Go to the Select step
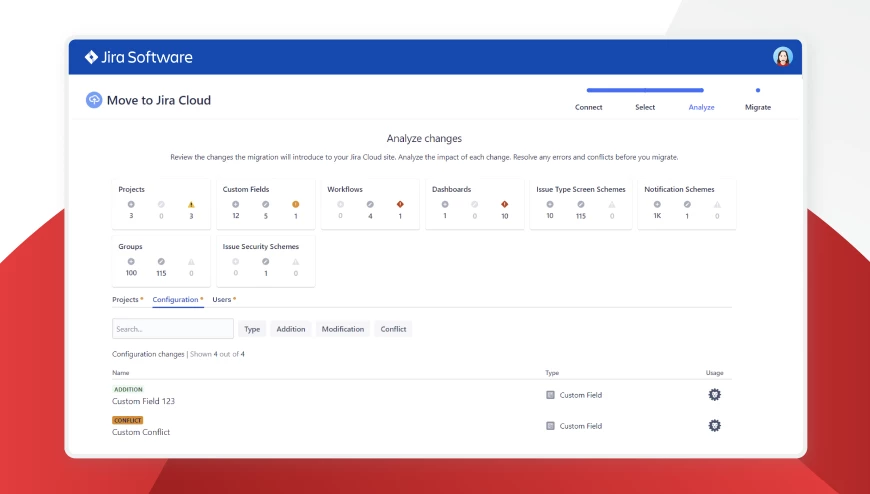 (645, 107)
